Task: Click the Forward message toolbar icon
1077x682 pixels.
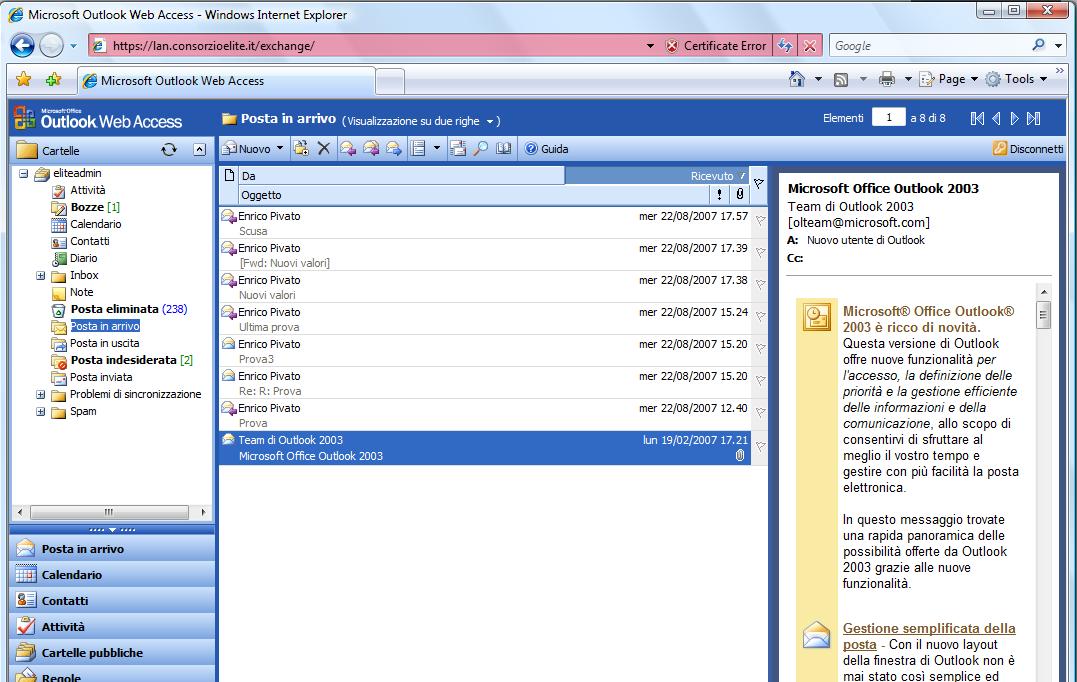Action: coord(394,148)
